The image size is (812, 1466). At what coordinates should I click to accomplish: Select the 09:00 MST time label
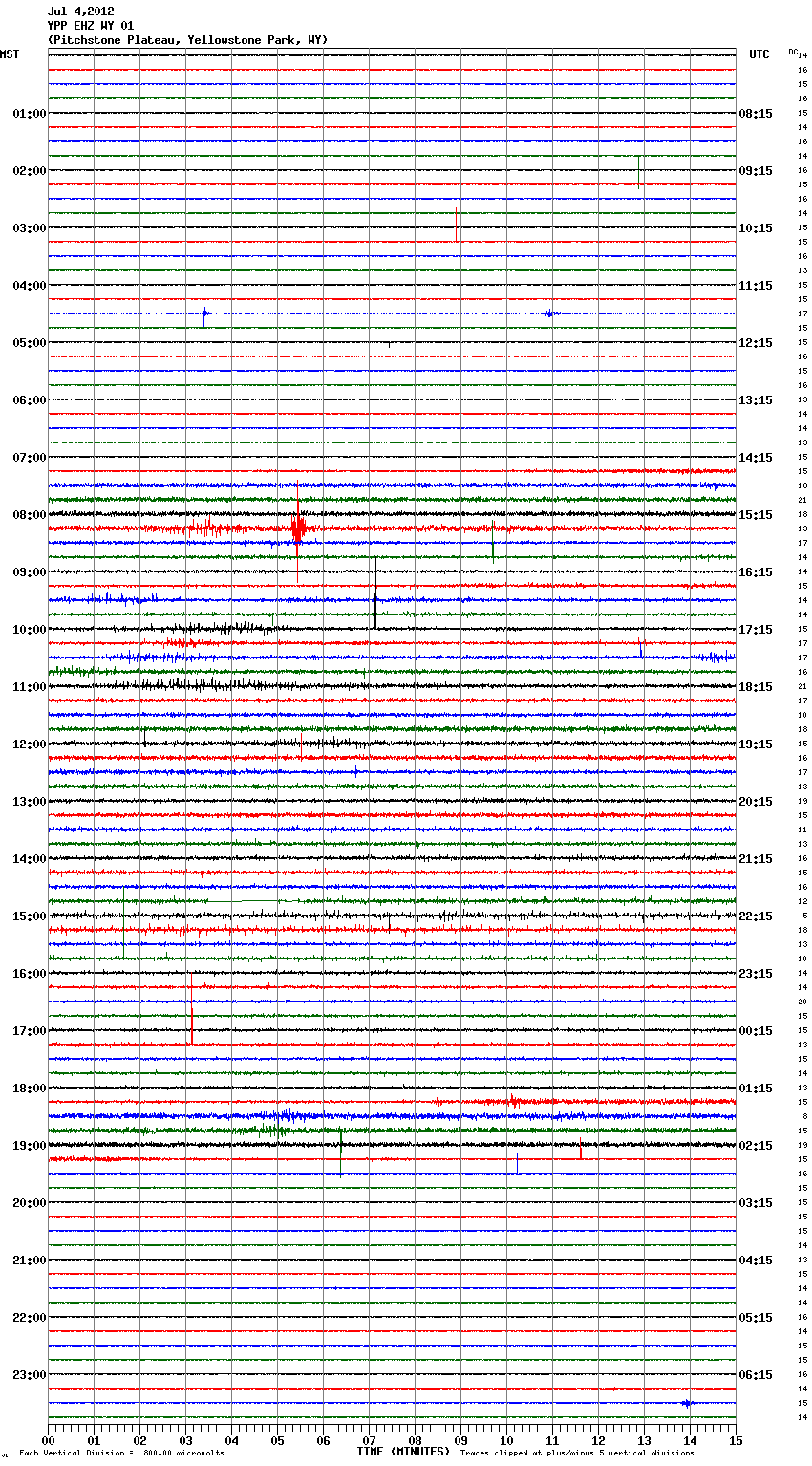(x=29, y=572)
